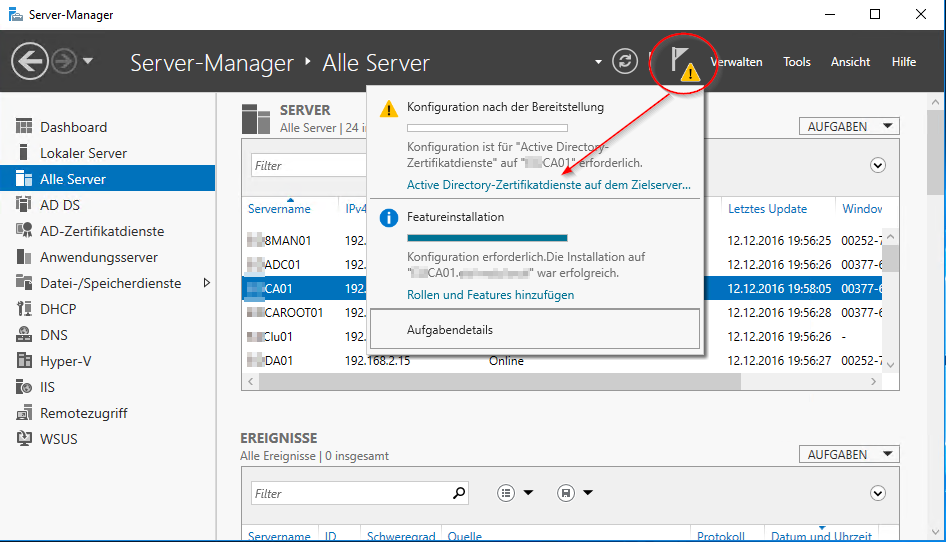Select the DA01 server row

coord(561,360)
